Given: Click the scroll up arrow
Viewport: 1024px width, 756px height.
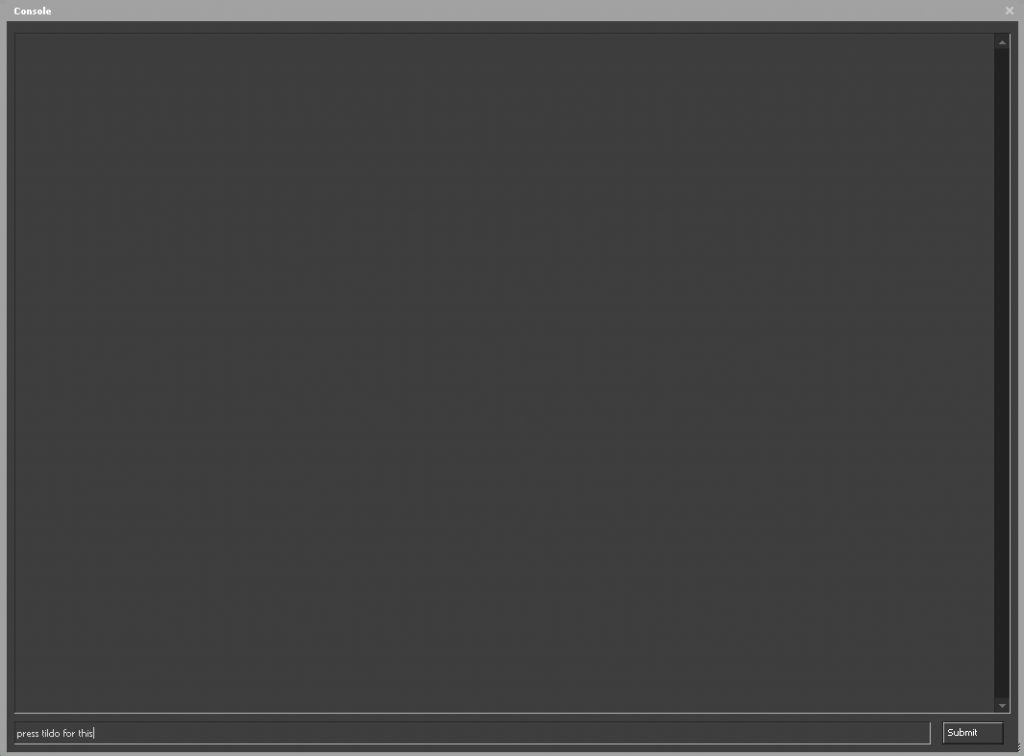Looking at the screenshot, I should [1002, 42].
